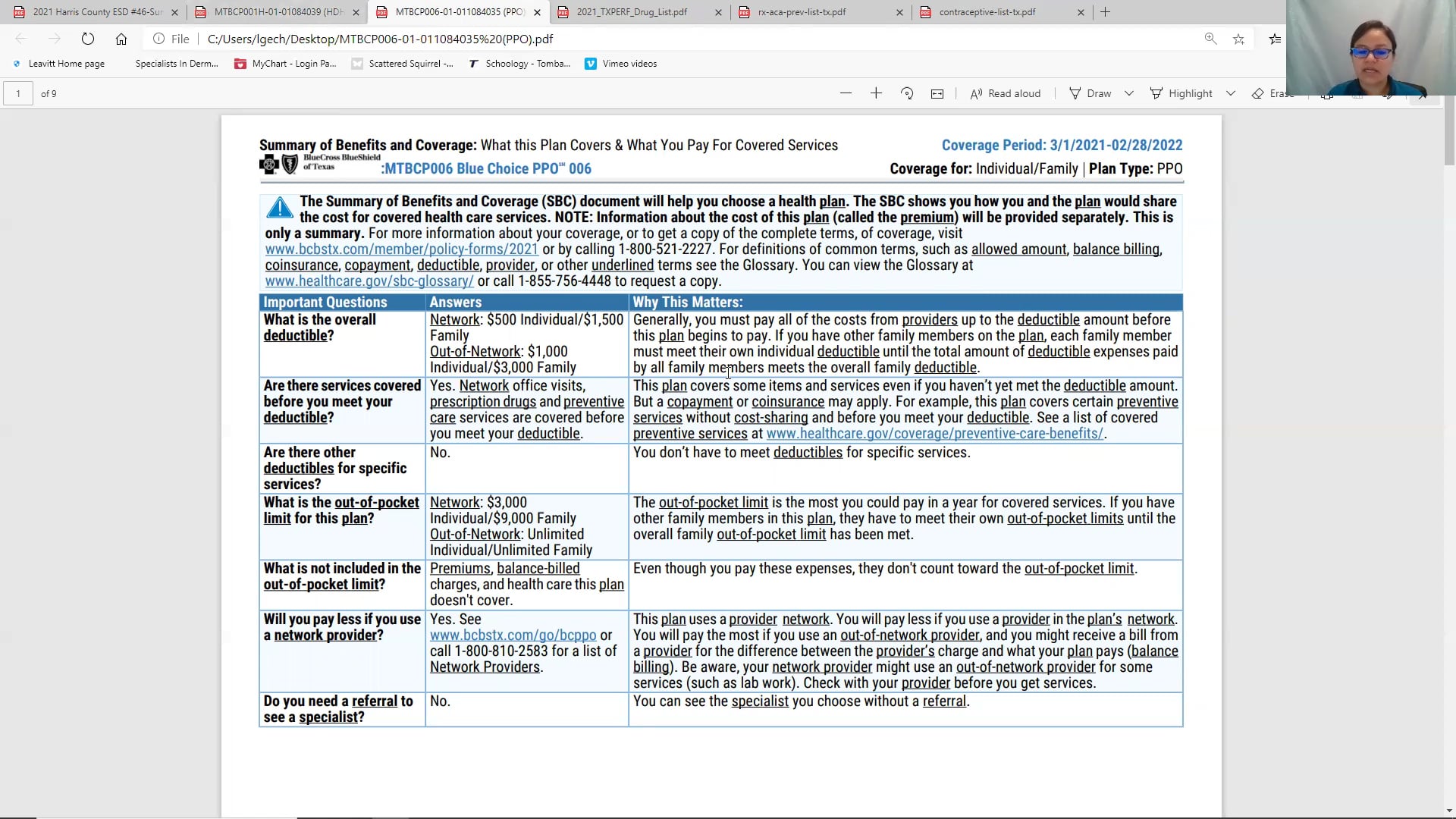Zoom out of the PDF document

[x=846, y=93]
